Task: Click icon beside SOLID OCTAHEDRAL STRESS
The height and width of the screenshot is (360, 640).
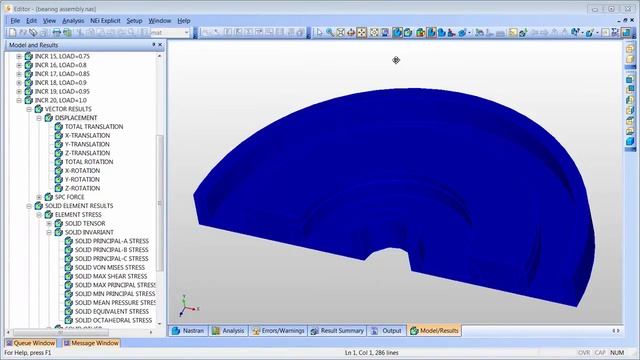Action: tap(69, 320)
